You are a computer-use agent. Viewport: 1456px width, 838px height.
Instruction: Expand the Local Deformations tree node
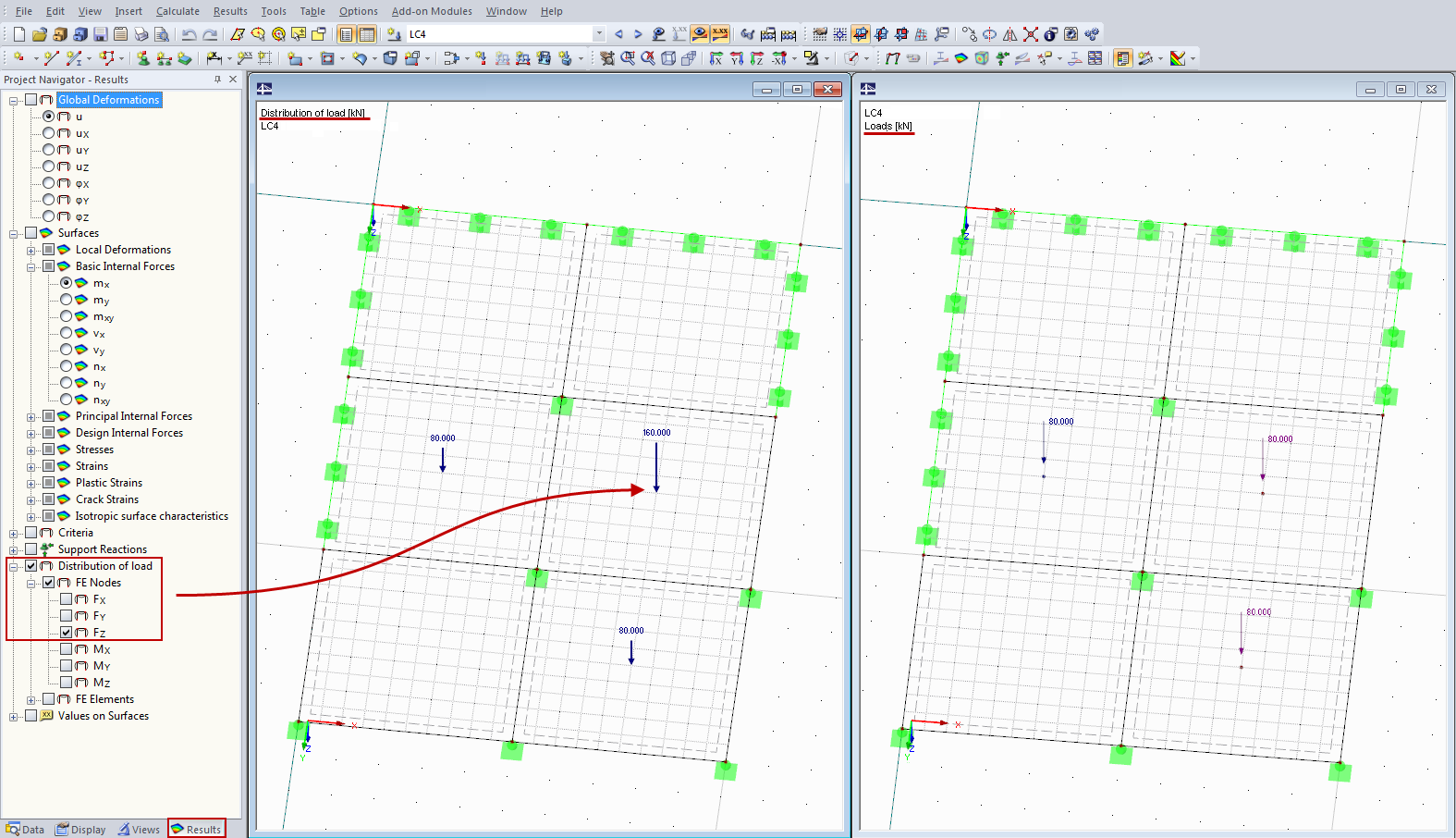[31, 250]
